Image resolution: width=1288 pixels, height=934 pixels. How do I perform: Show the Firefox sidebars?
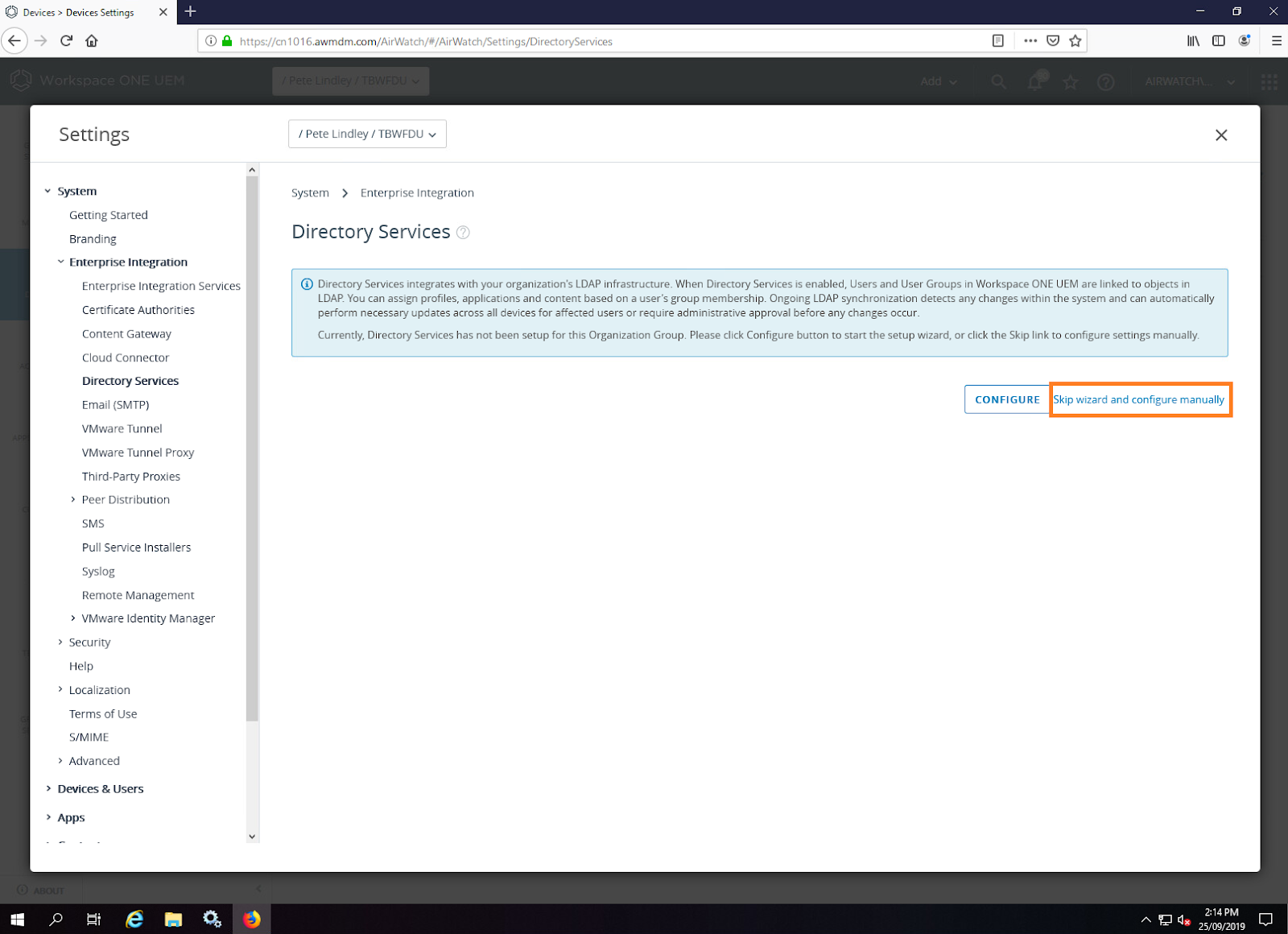point(1219,41)
